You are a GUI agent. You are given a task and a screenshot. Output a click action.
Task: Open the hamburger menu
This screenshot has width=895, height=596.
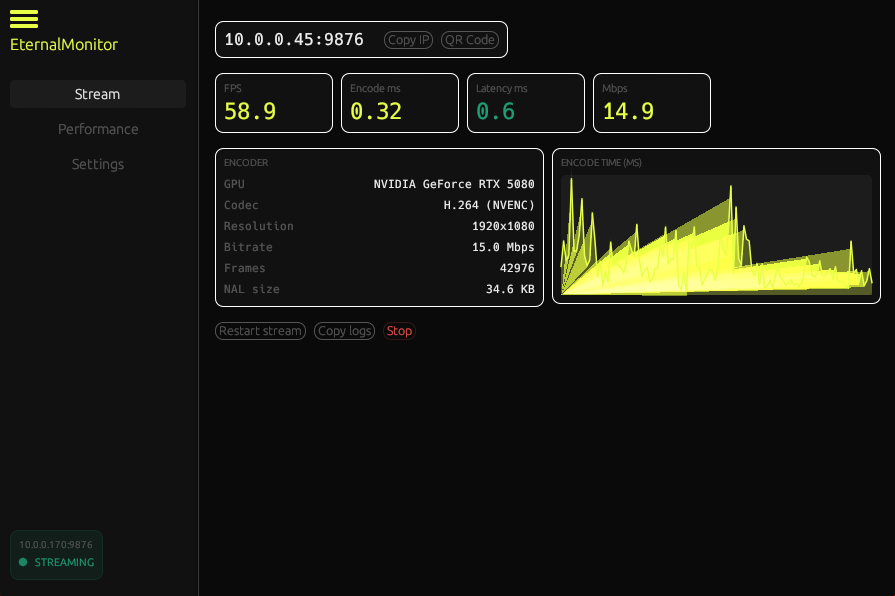(23, 19)
